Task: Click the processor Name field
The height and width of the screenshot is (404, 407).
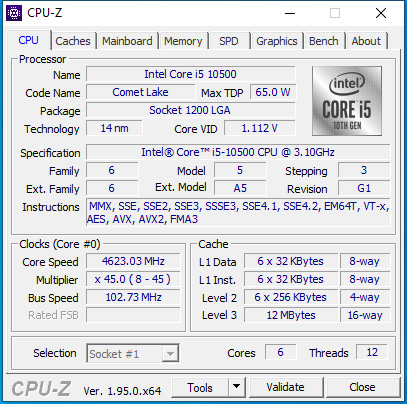Action: [x=191, y=74]
